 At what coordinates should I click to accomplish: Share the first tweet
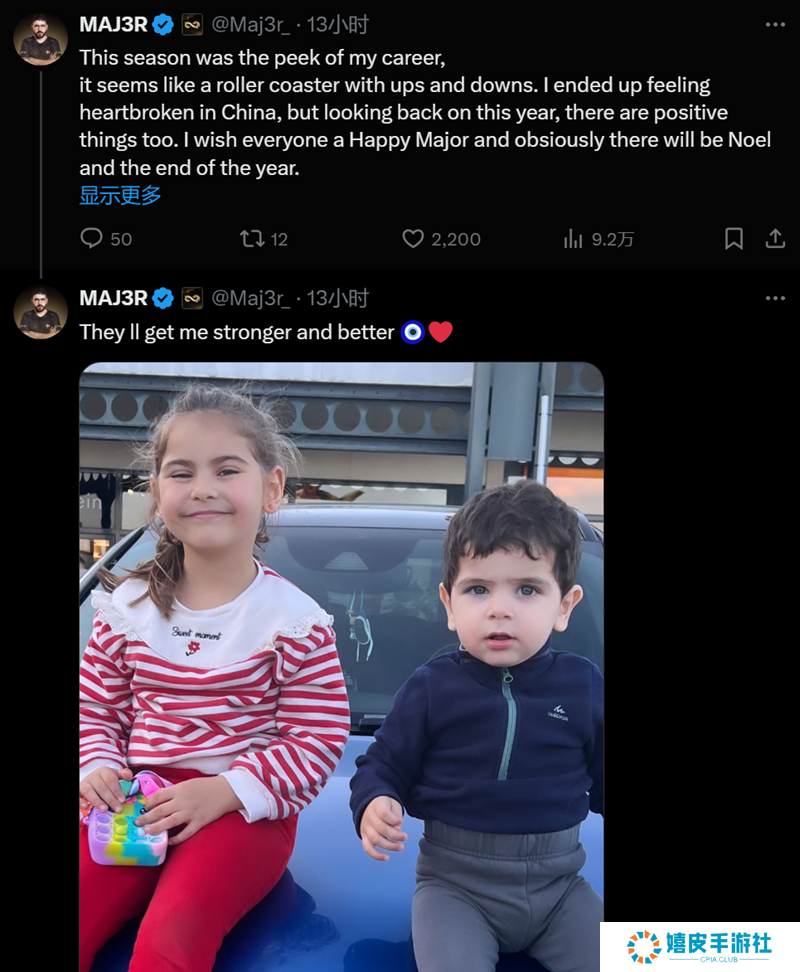775,239
